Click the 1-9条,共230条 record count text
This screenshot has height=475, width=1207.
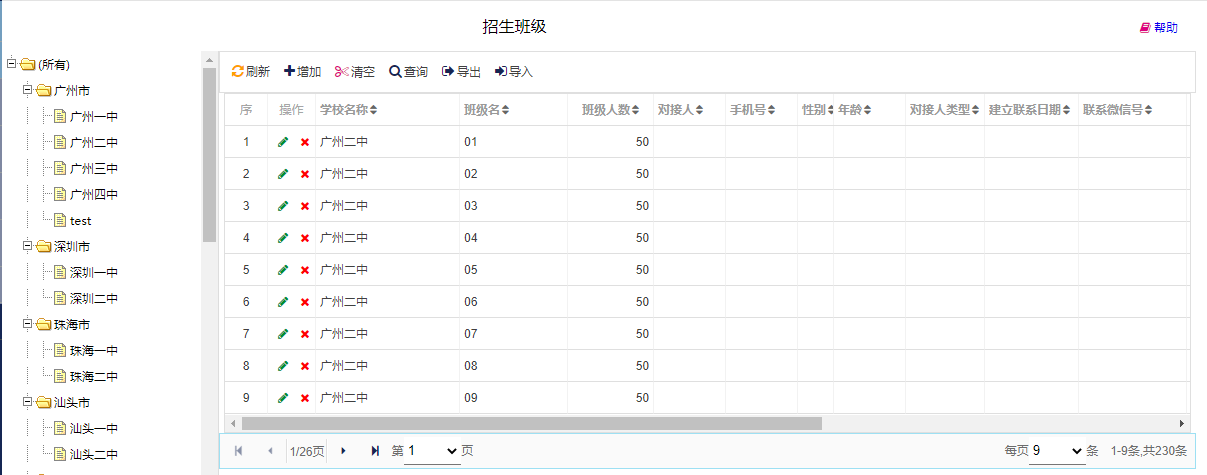1148,451
